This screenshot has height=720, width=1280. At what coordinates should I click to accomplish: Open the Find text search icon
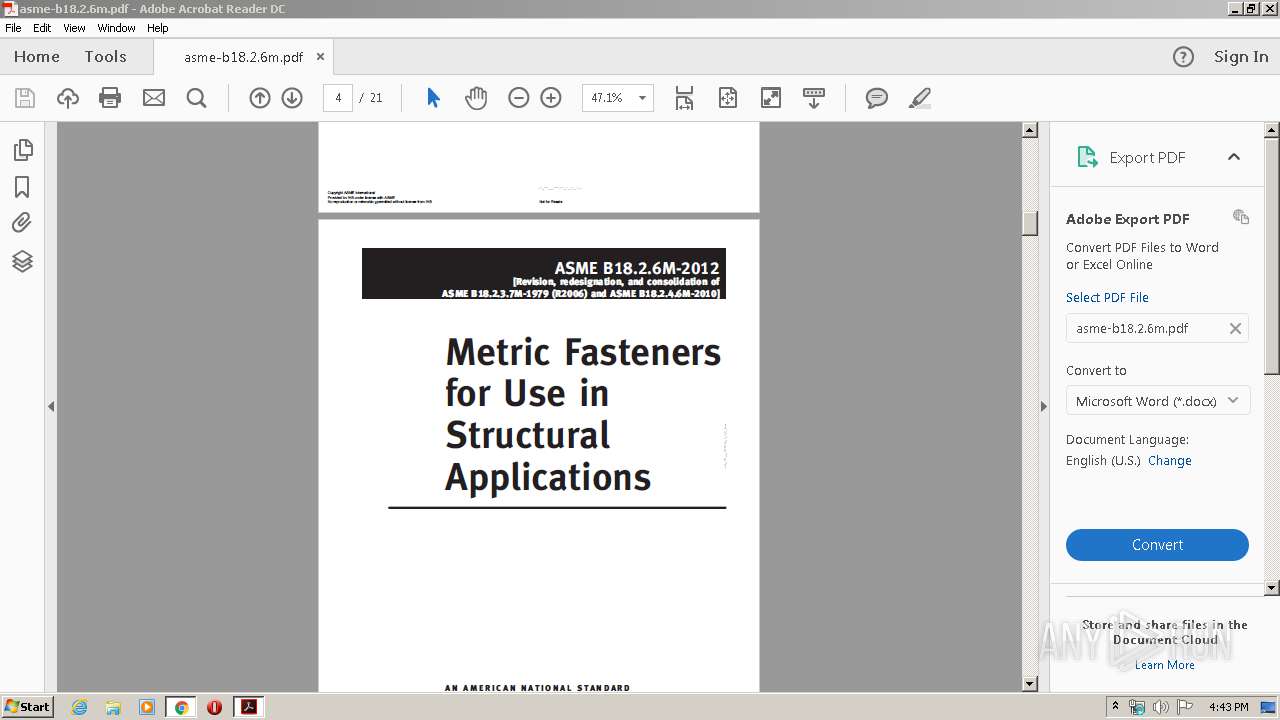196,98
